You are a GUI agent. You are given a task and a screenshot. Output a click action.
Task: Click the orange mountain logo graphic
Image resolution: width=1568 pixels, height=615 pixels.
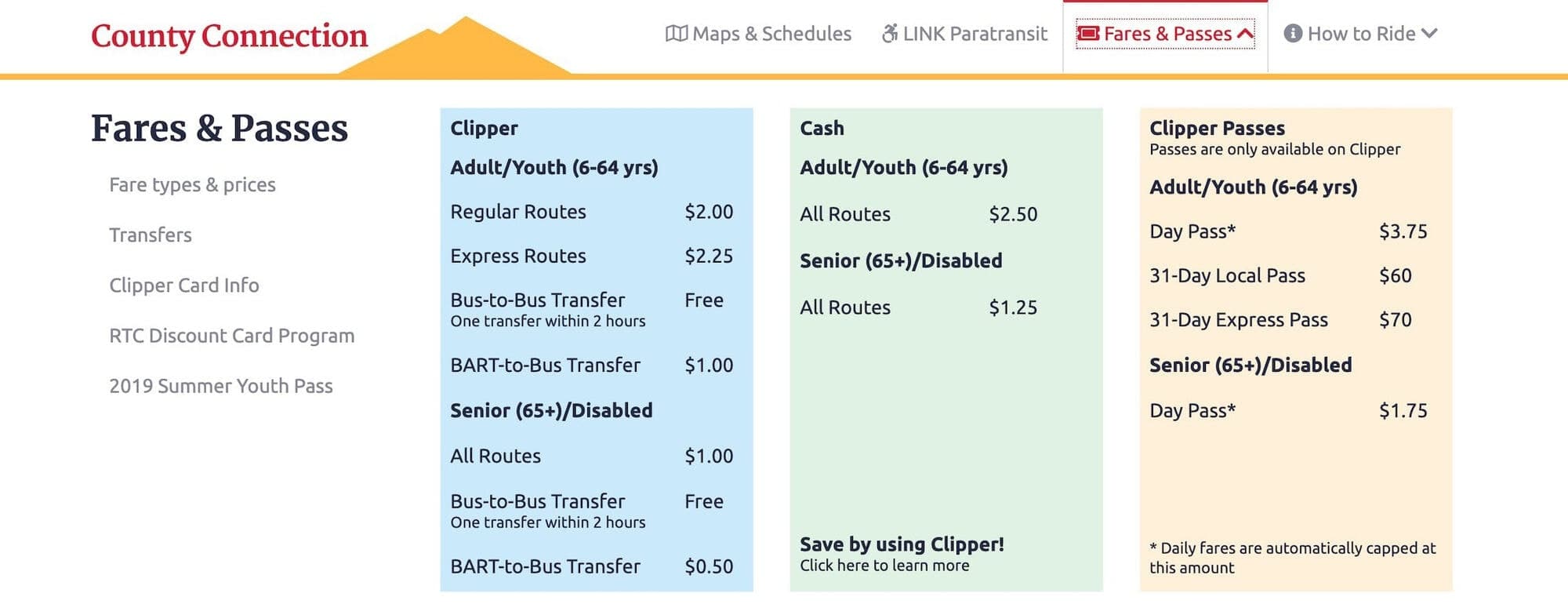point(456,47)
